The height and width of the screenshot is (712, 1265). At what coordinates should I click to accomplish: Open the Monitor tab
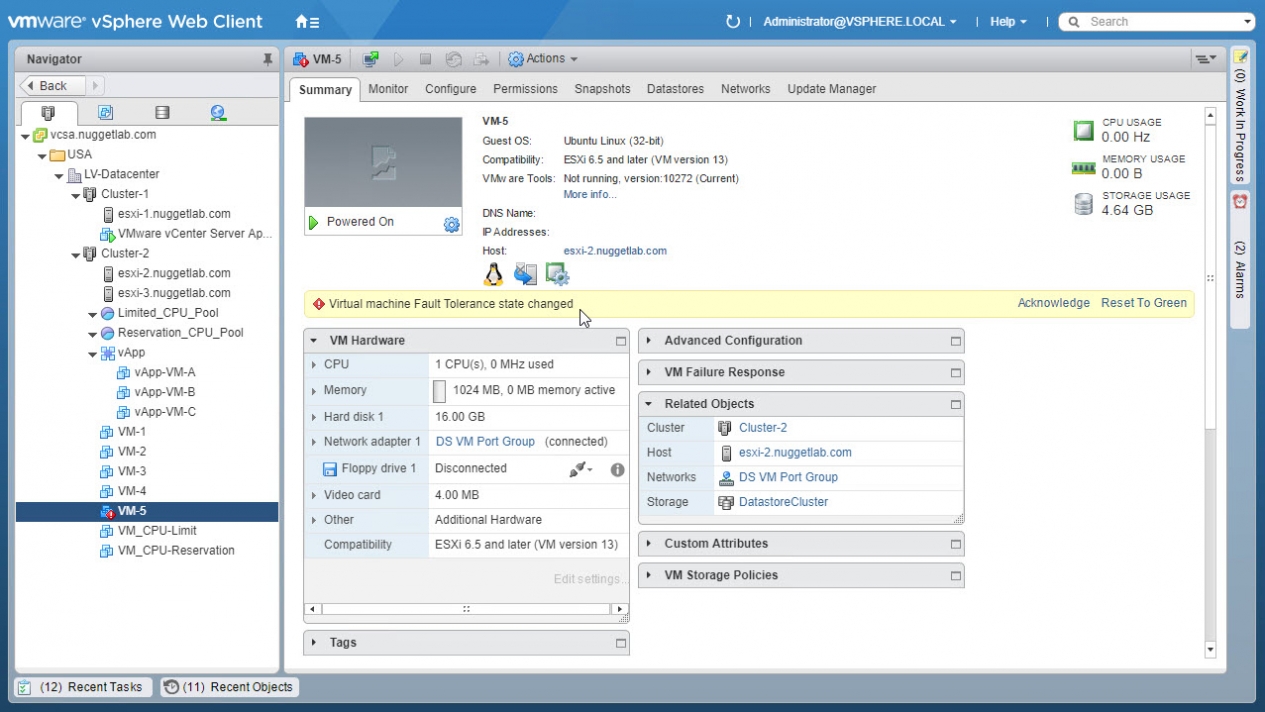(x=388, y=89)
